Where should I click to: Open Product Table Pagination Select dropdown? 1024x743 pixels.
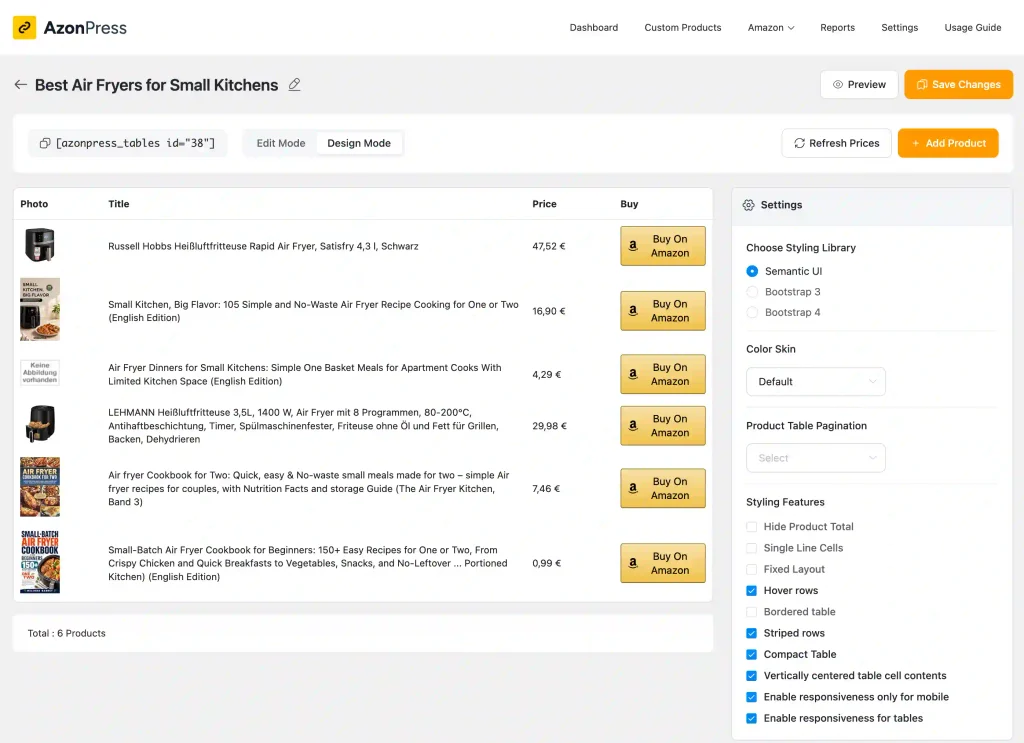816,458
